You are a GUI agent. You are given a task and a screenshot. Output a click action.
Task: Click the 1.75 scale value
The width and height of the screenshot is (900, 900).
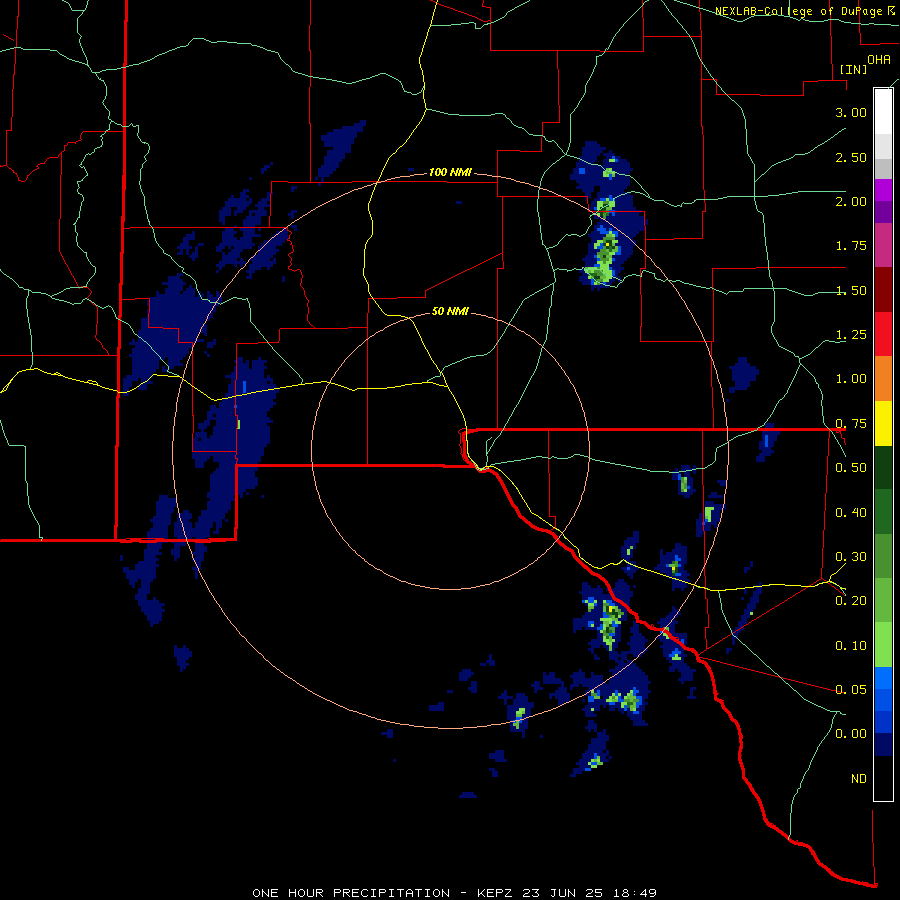(851, 246)
